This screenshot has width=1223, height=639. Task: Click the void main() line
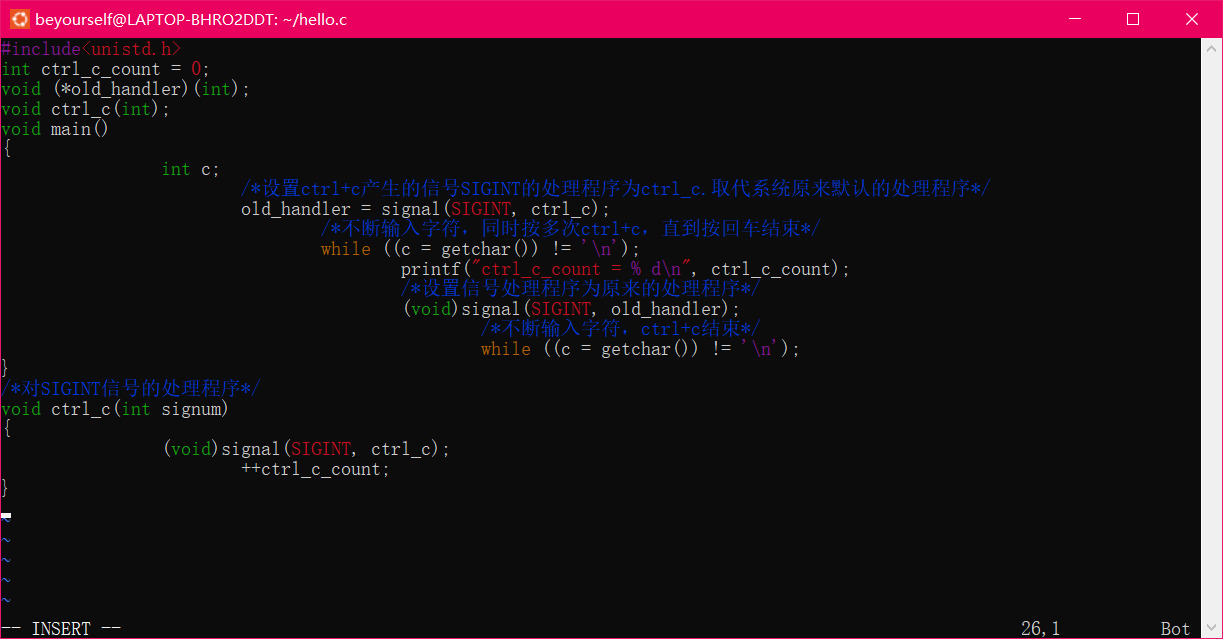55,128
